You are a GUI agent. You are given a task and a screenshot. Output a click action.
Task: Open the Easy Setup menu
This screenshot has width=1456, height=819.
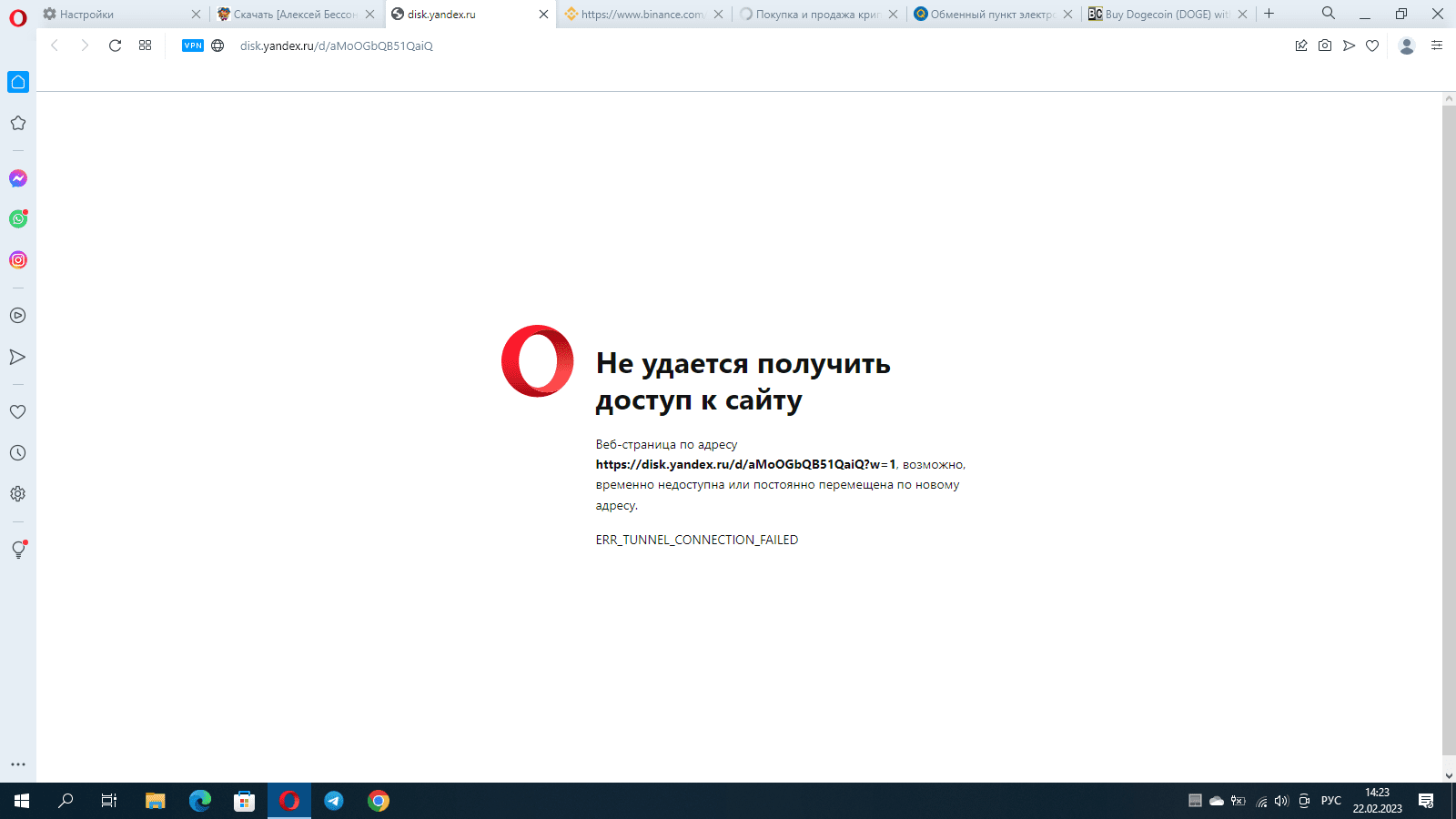[x=1437, y=45]
